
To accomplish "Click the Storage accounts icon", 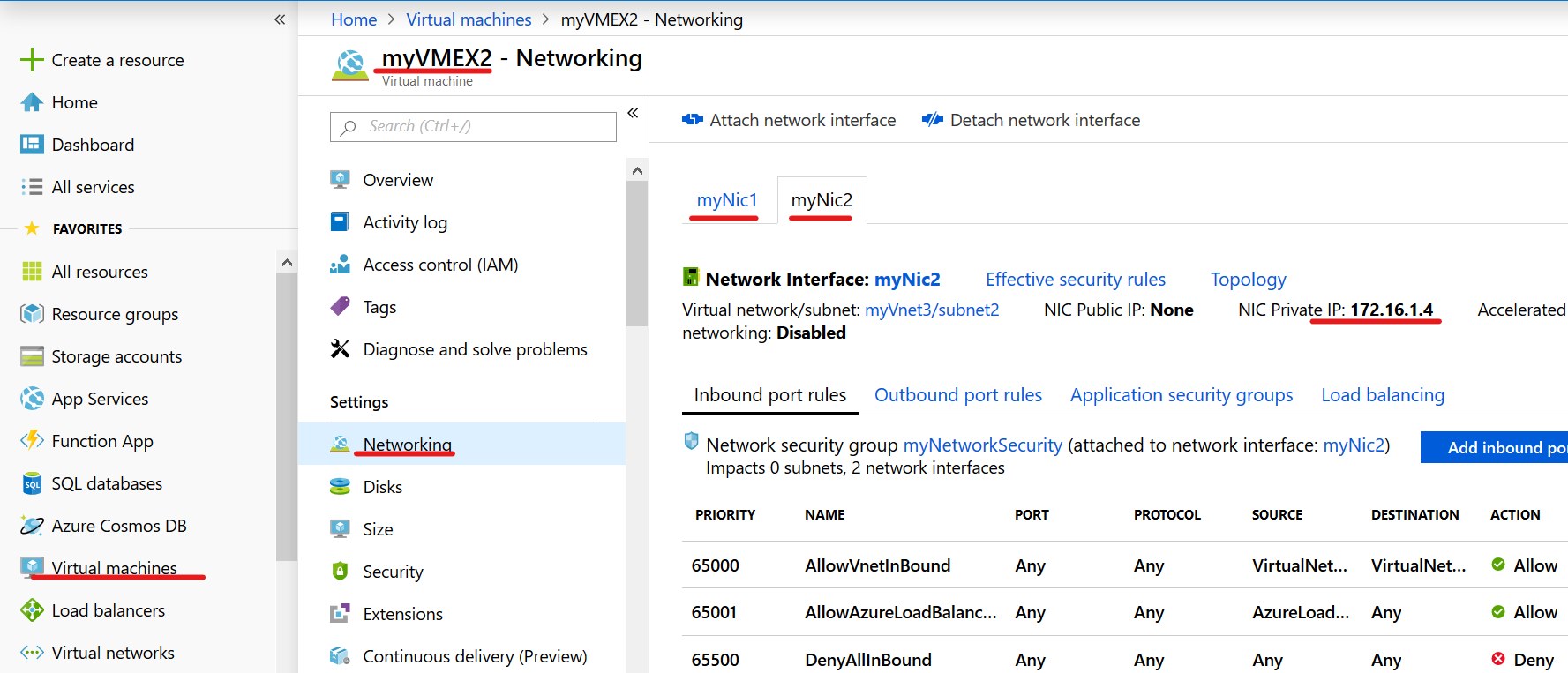I will coord(32,356).
